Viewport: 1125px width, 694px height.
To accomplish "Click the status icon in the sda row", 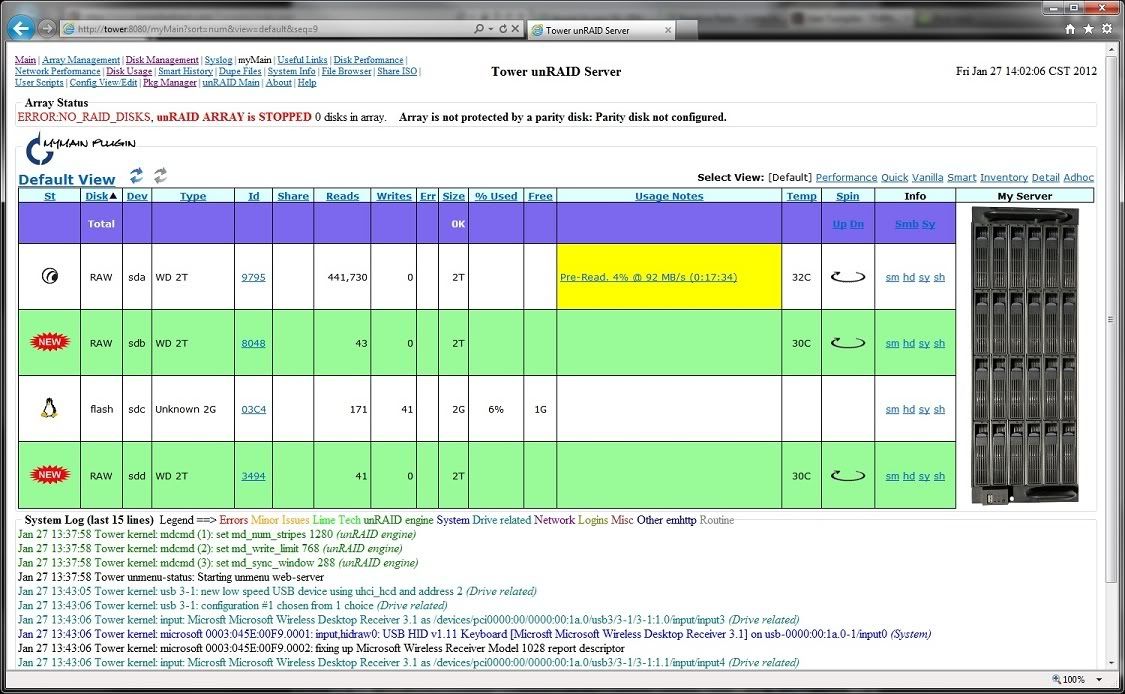I will [49, 277].
